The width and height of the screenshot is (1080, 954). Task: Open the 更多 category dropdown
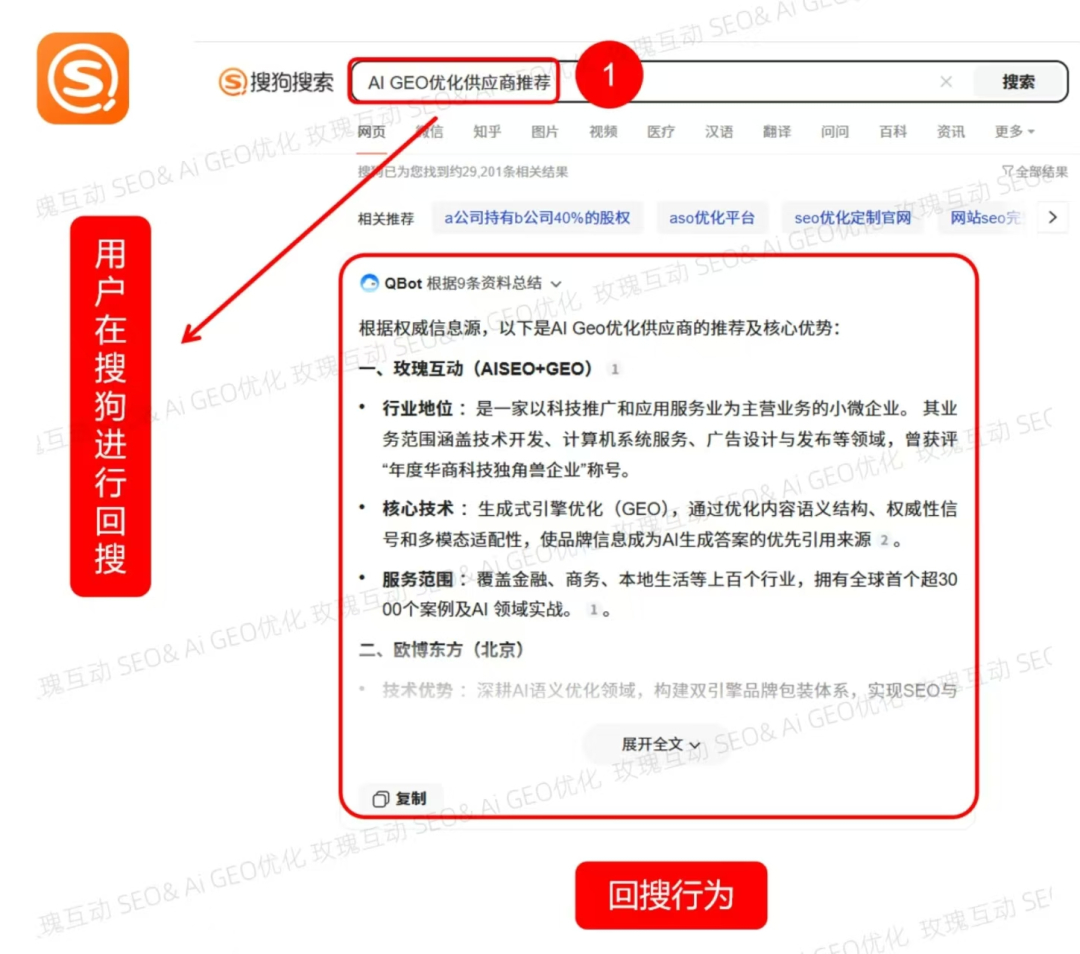pos(1014,132)
